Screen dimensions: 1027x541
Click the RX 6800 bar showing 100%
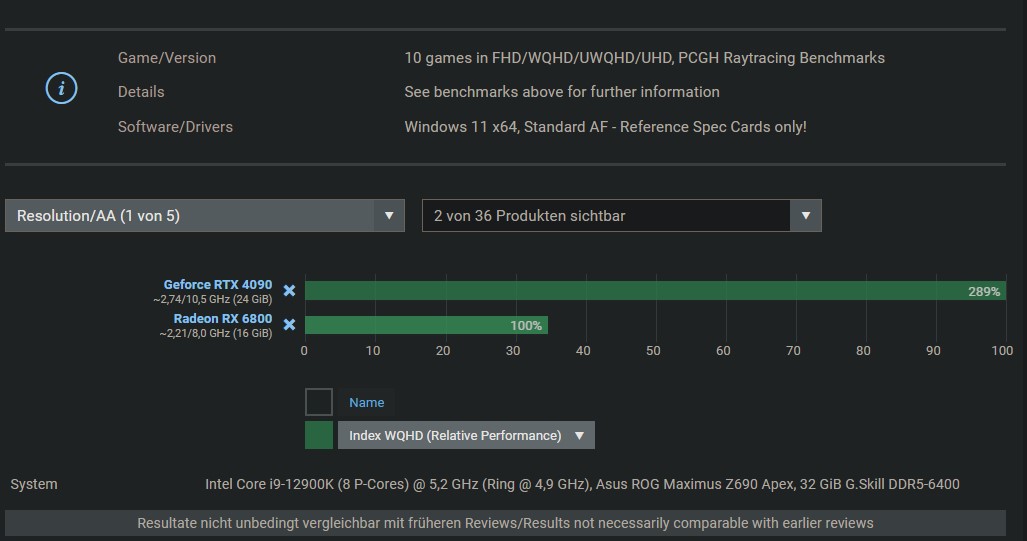click(x=426, y=325)
